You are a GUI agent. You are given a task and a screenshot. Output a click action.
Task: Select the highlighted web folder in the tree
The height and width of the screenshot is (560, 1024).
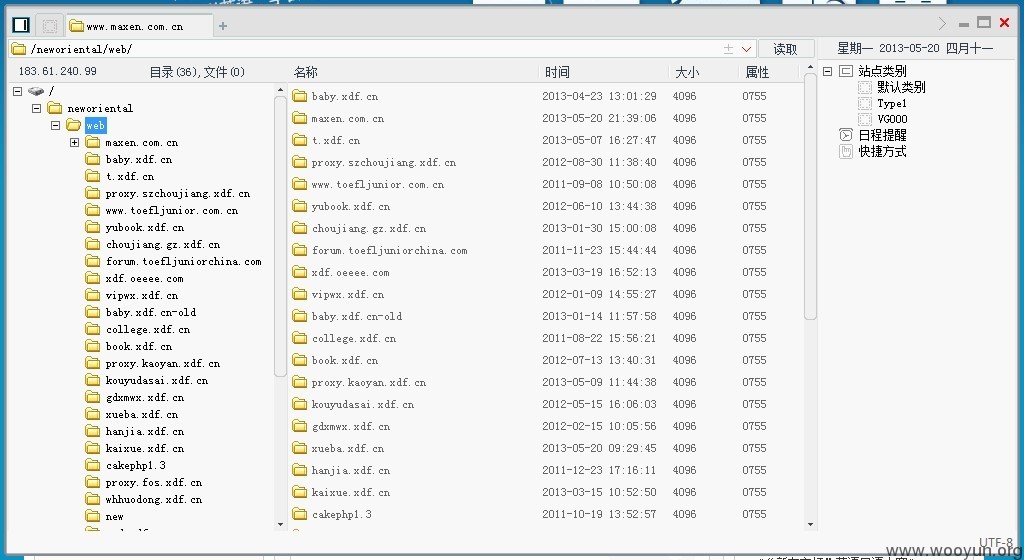(95, 125)
